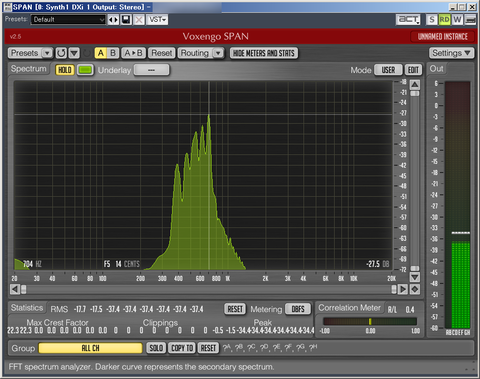The width and height of the screenshot is (480, 379).
Task: Open the Metering DBFS selector
Action: pos(298,309)
